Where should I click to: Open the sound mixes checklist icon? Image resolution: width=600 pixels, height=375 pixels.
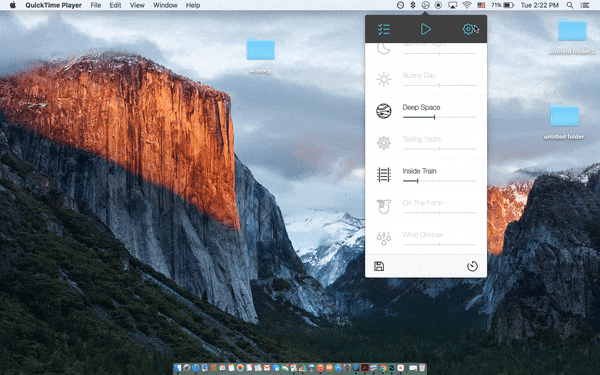(x=383, y=29)
